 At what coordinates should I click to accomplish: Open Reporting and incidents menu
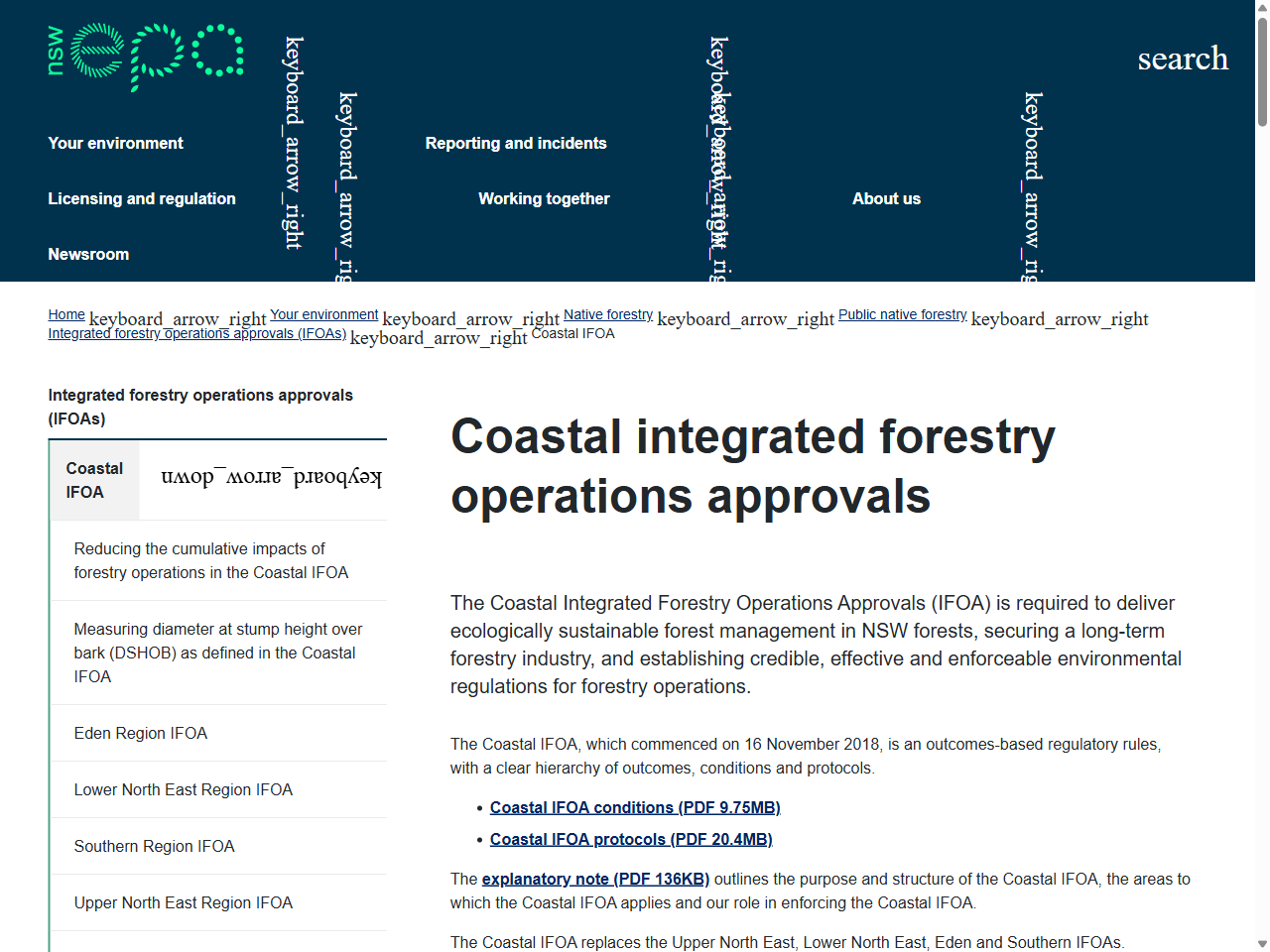516,143
